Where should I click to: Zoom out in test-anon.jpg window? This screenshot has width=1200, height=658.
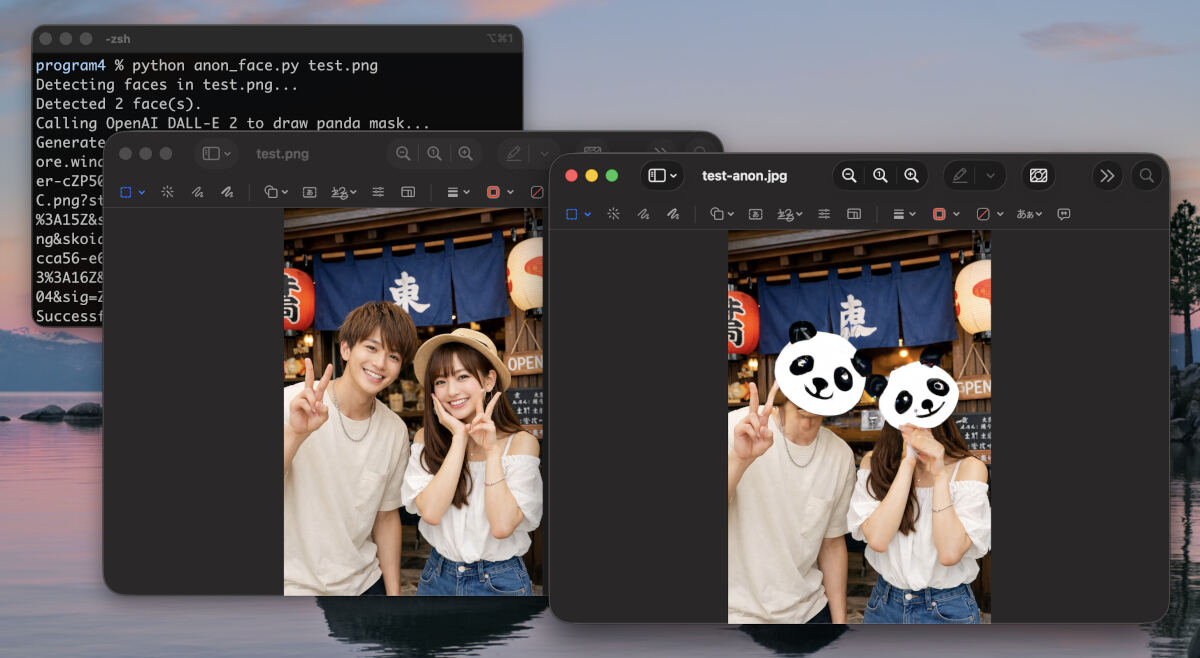(849, 176)
